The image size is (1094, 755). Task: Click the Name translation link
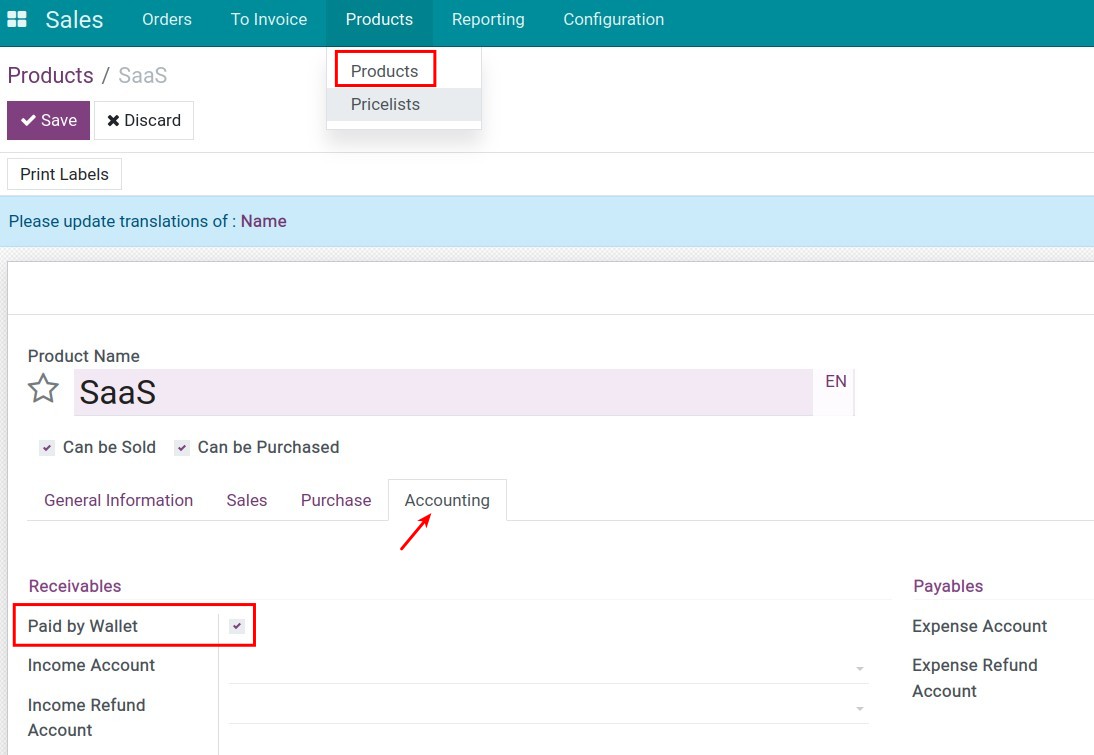(x=263, y=221)
